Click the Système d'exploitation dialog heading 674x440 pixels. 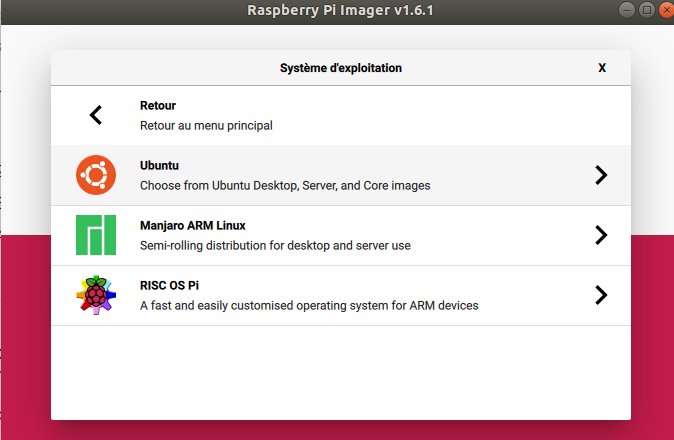(341, 68)
